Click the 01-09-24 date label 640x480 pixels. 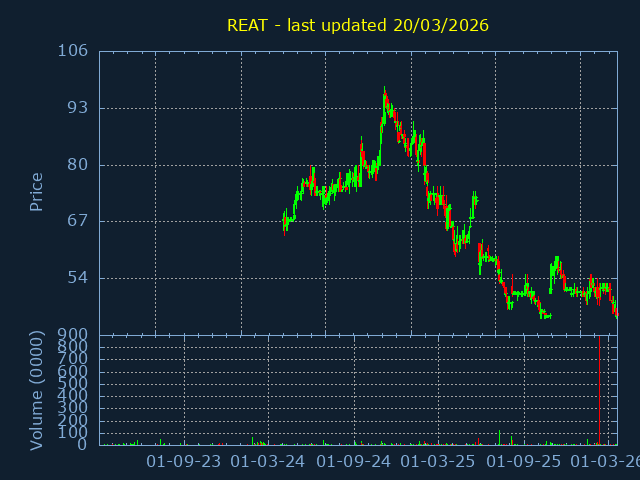point(354,462)
